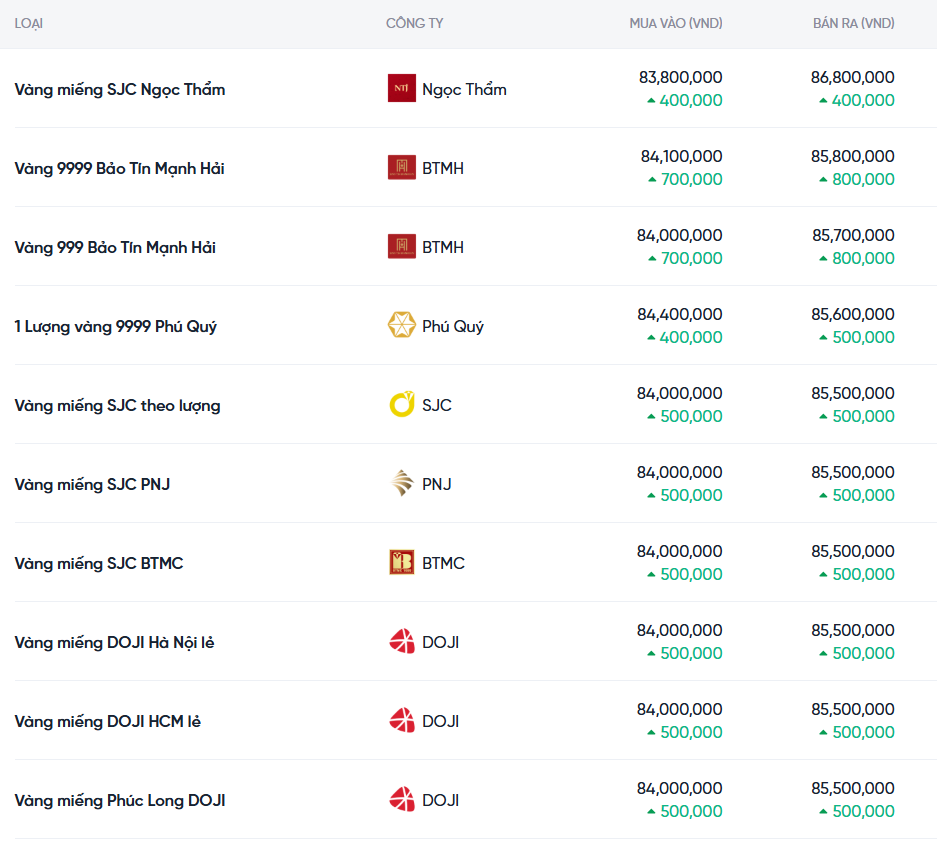This screenshot has width=937, height=843.
Task: Click DOJI logo in HCM lẻ row
Action: pos(401,721)
